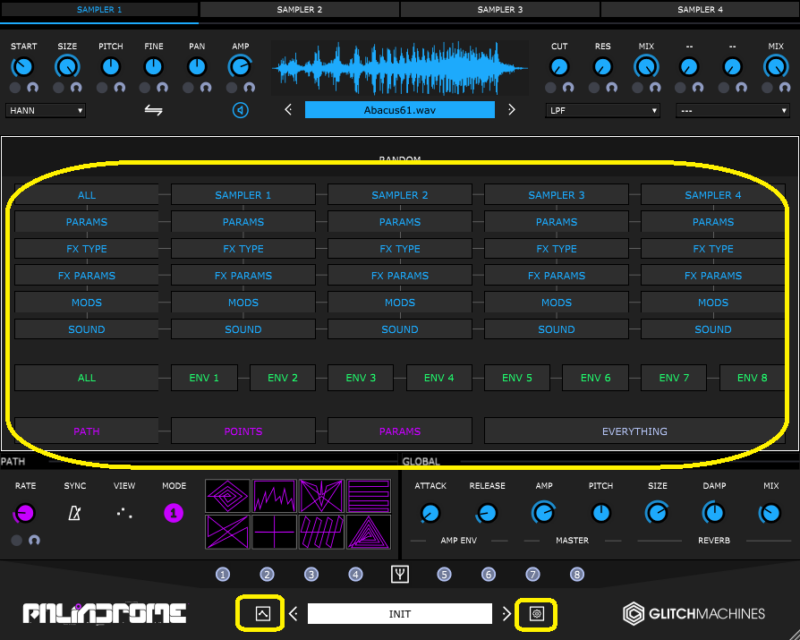Click the circled triangle icon under AMP
The image size is (800, 640).
pos(240,110)
